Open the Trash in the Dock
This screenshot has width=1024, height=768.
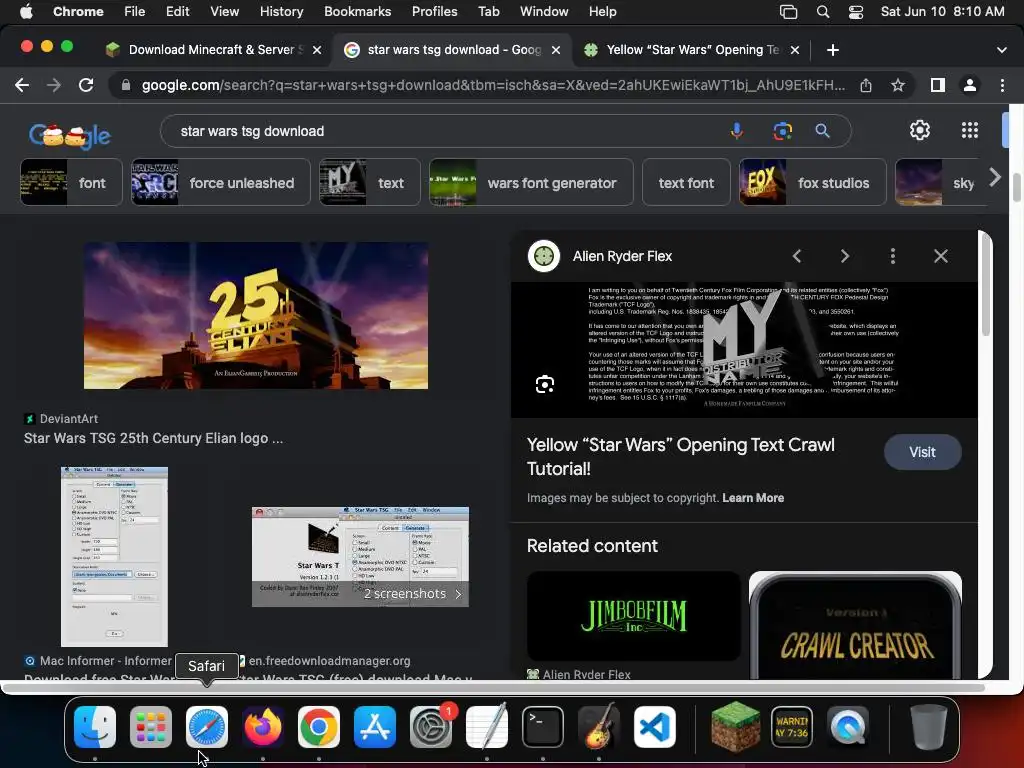click(x=929, y=727)
